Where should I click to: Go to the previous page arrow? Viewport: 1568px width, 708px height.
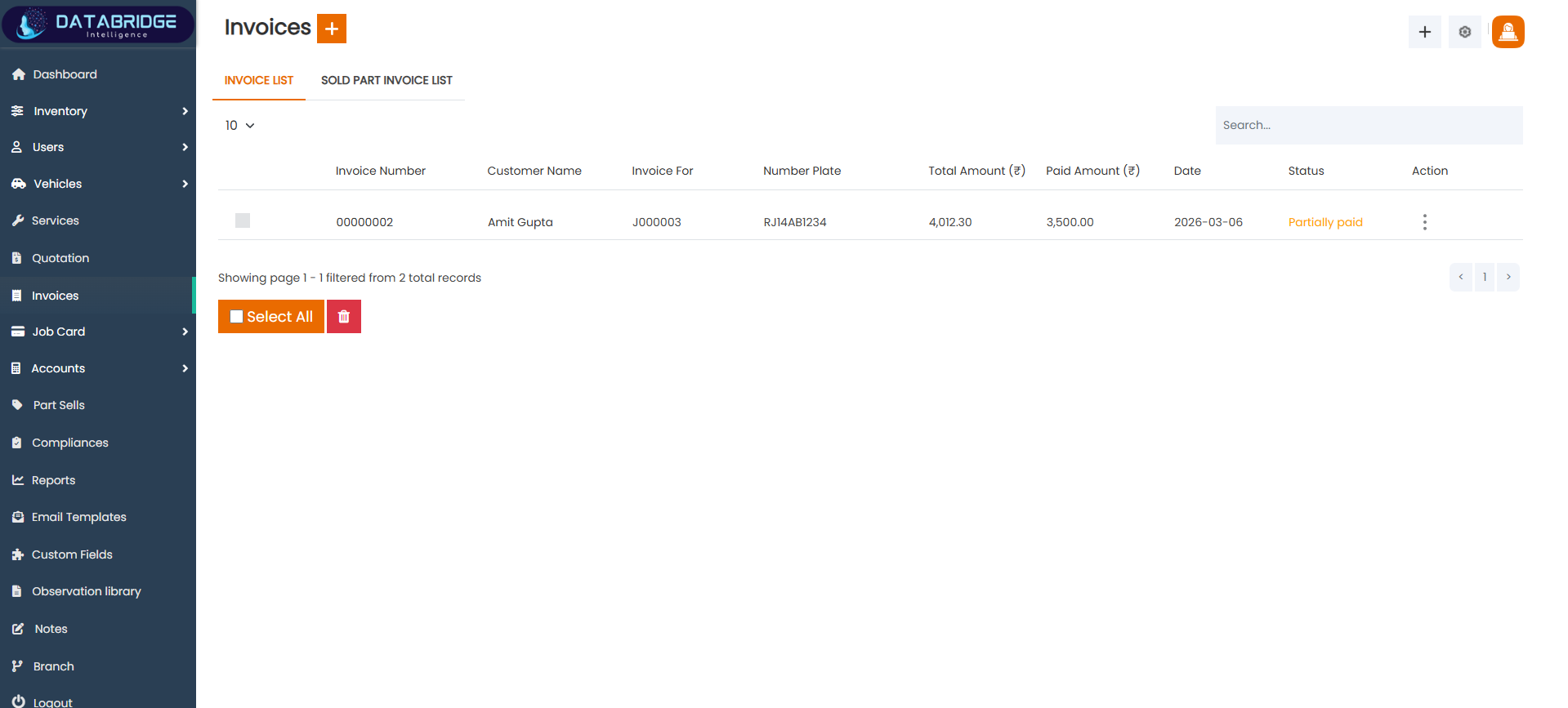pos(1461,277)
